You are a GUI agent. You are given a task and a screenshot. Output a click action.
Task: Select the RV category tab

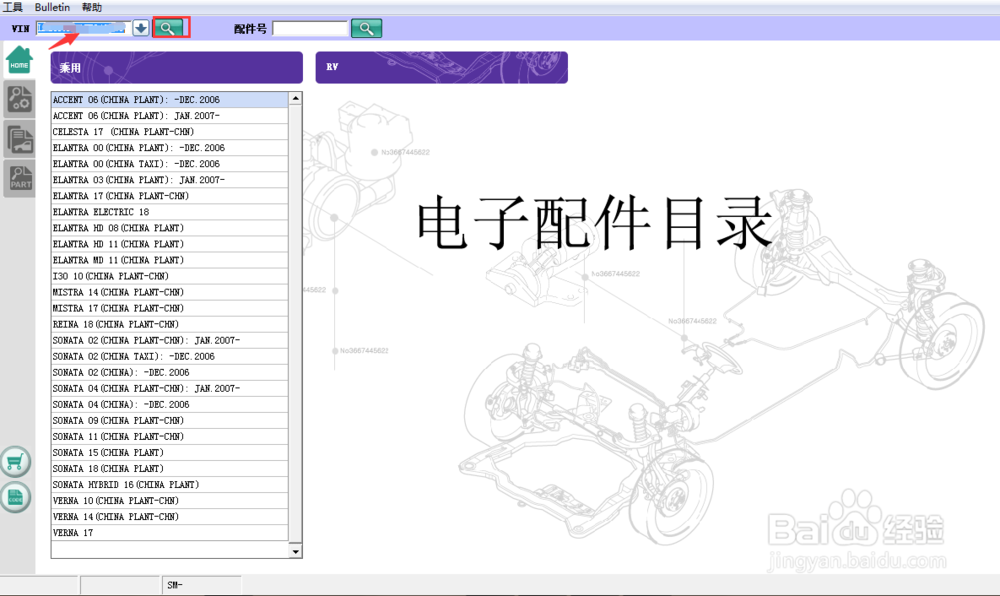[x=441, y=68]
